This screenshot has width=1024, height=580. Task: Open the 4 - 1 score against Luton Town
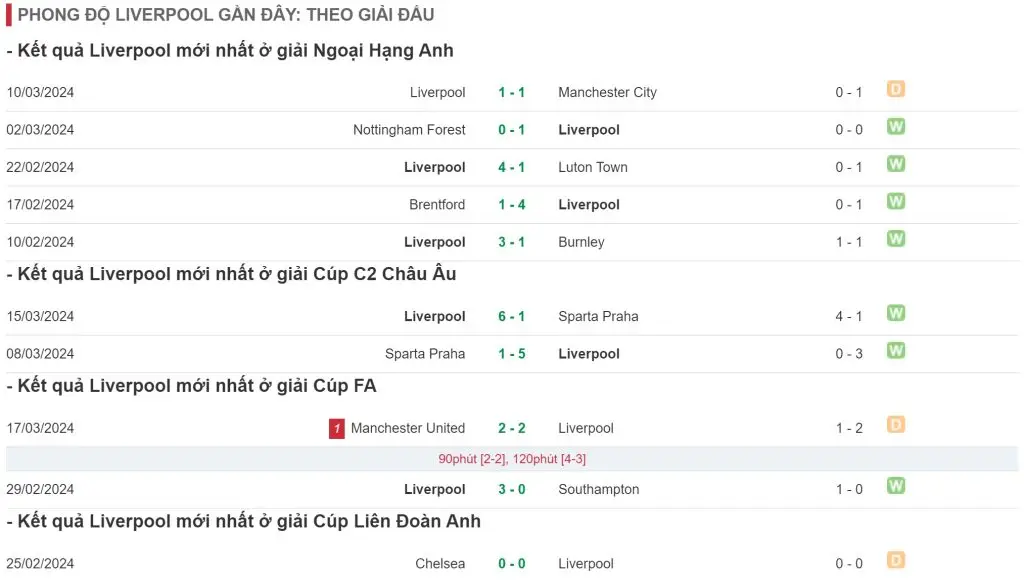click(x=511, y=167)
